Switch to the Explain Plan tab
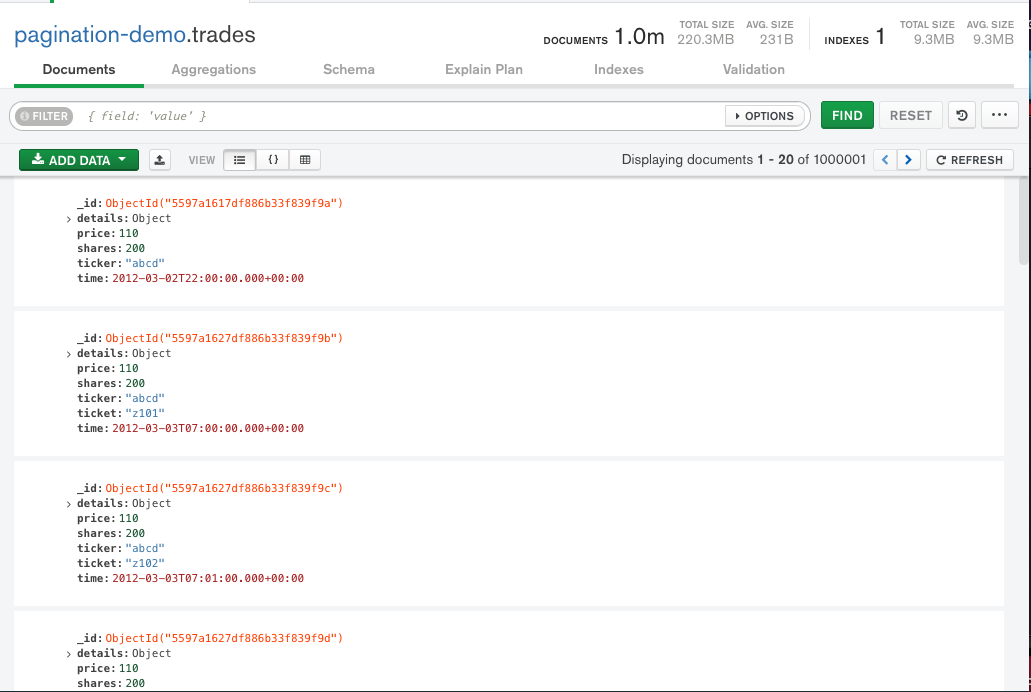Screen dimensions: 1031x692 [x=483, y=70]
